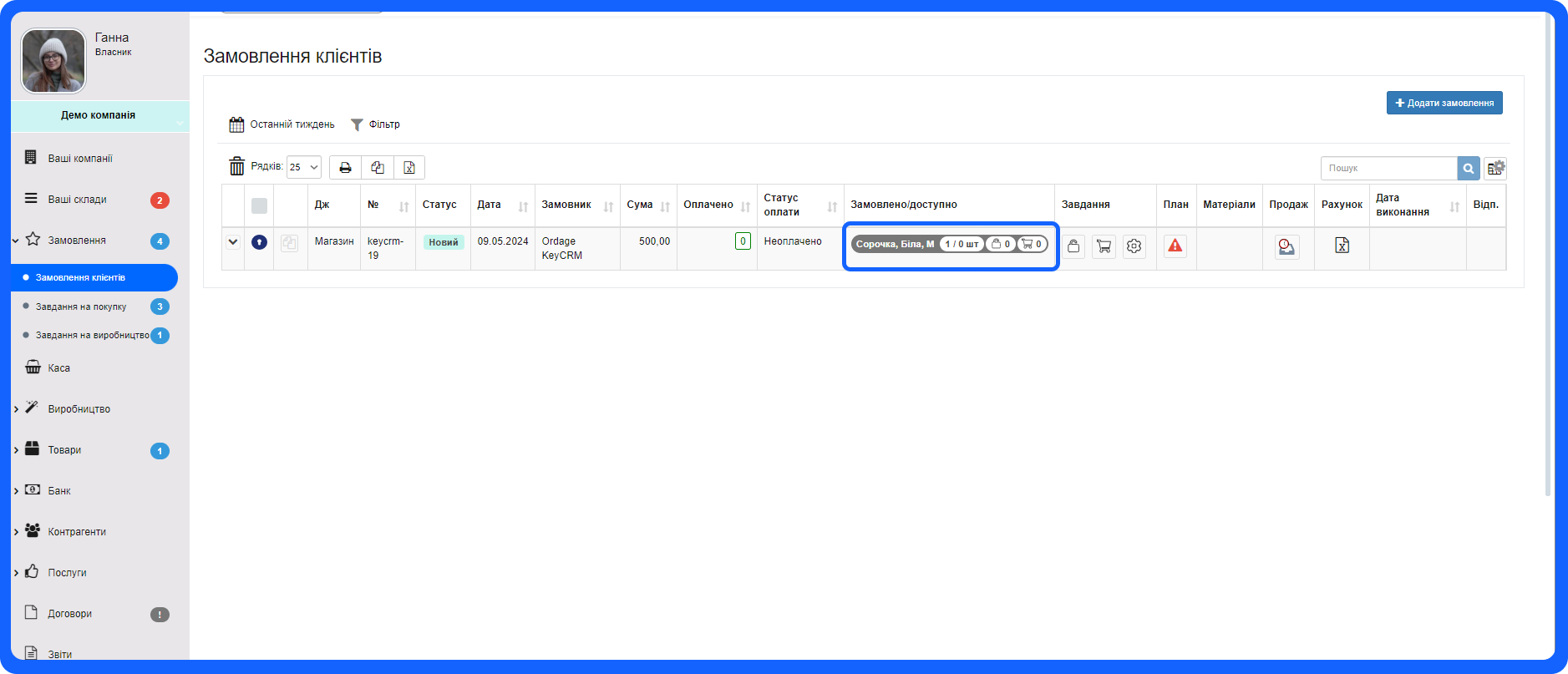Click the trash delete icon above the table

(236, 166)
